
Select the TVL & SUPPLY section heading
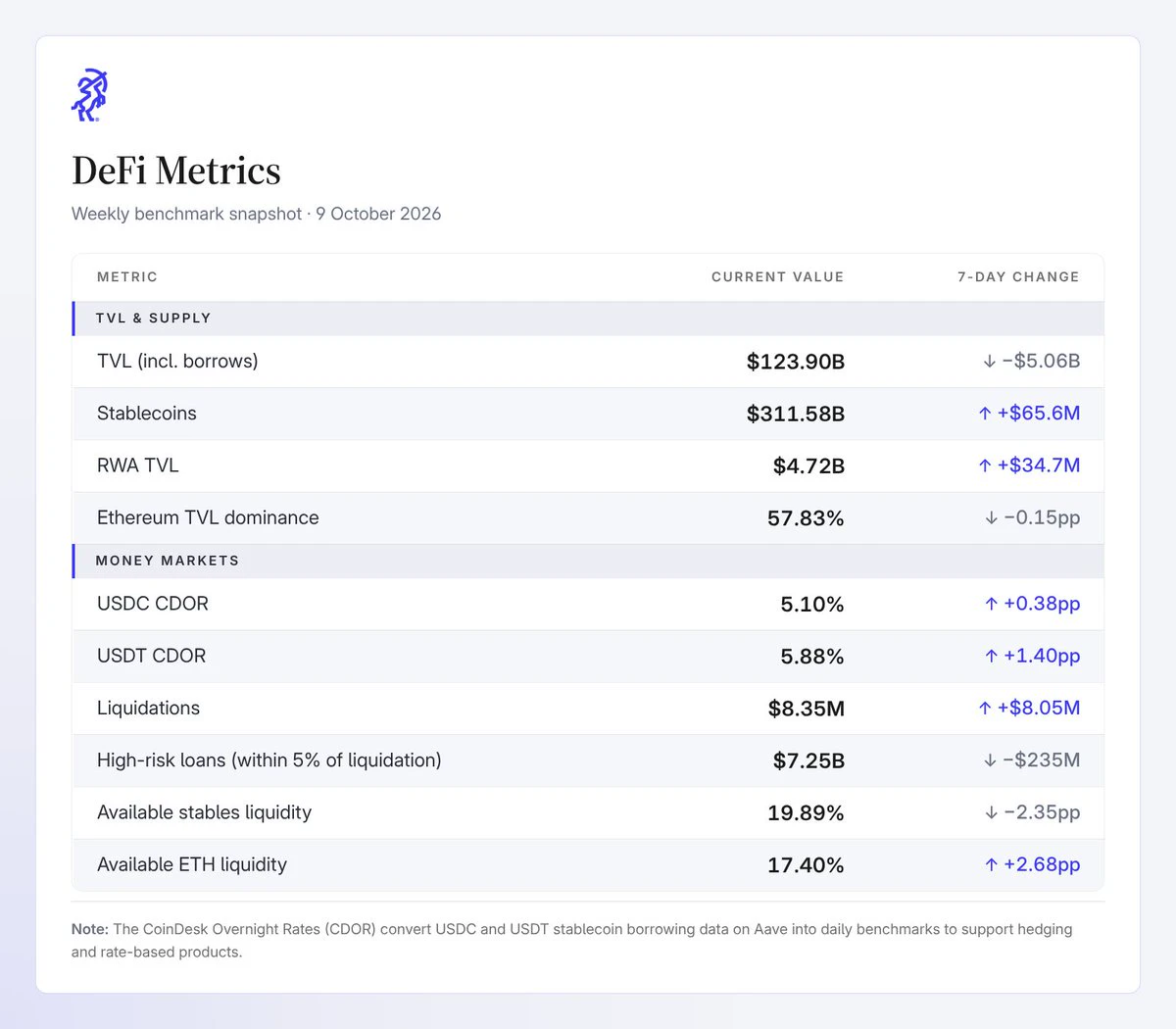coord(153,318)
